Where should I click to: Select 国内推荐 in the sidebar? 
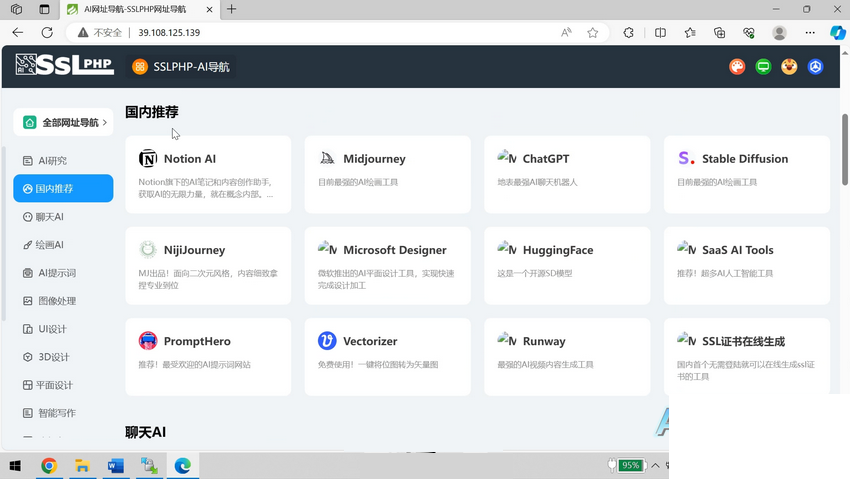point(63,189)
